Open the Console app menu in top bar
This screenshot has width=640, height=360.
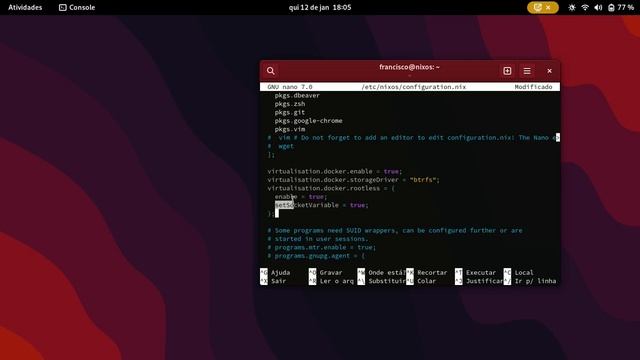77,7
